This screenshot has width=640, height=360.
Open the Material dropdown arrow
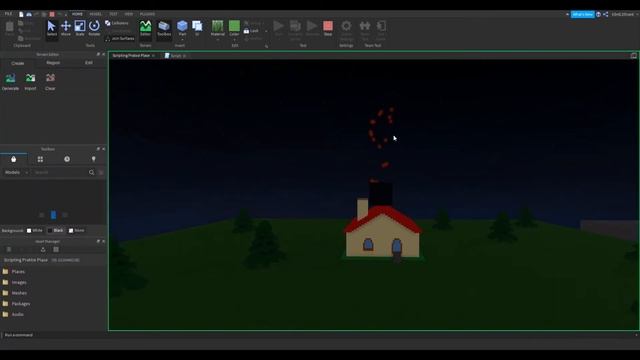pos(218,40)
